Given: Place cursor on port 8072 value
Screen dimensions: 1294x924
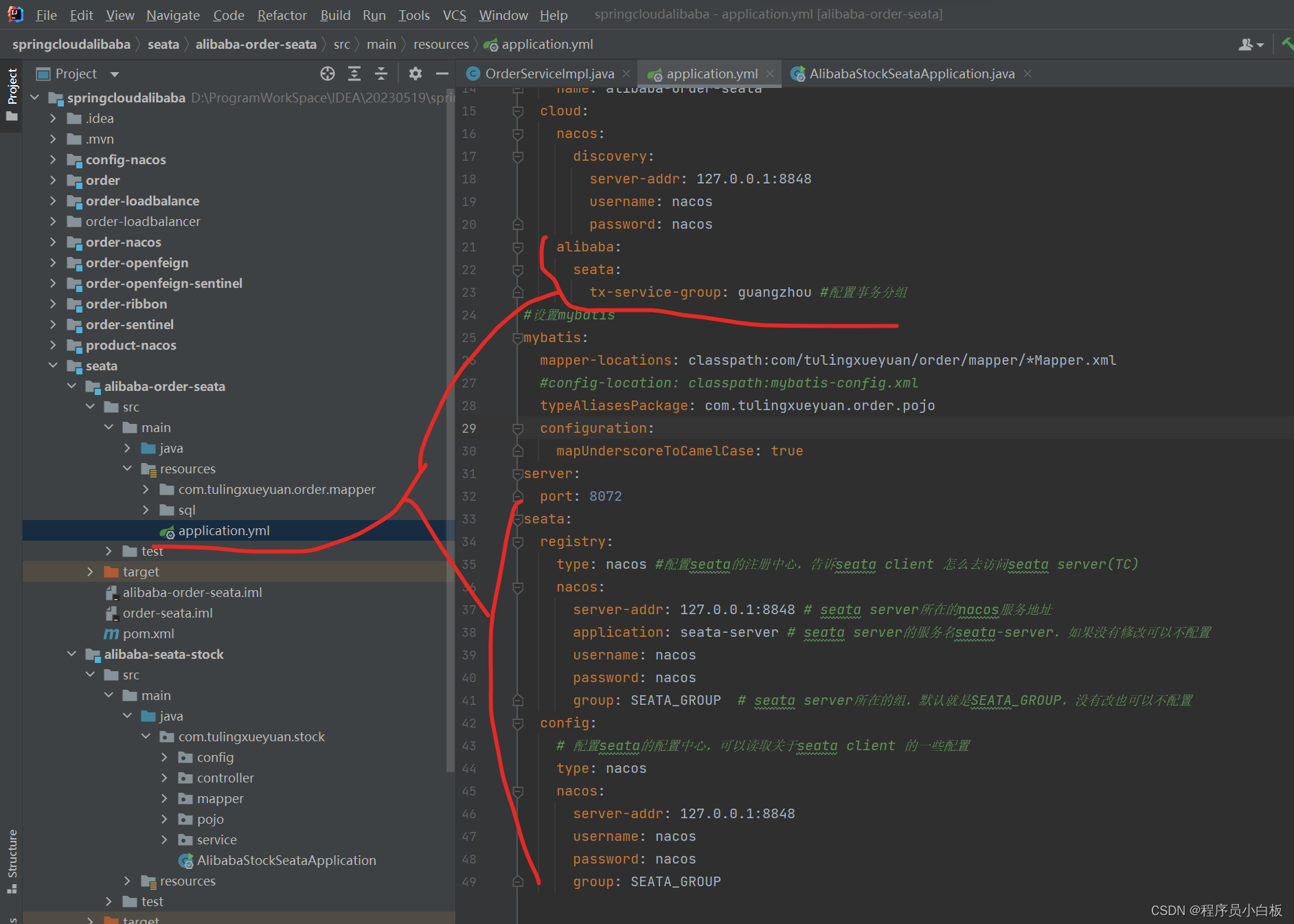Looking at the screenshot, I should [x=605, y=497].
